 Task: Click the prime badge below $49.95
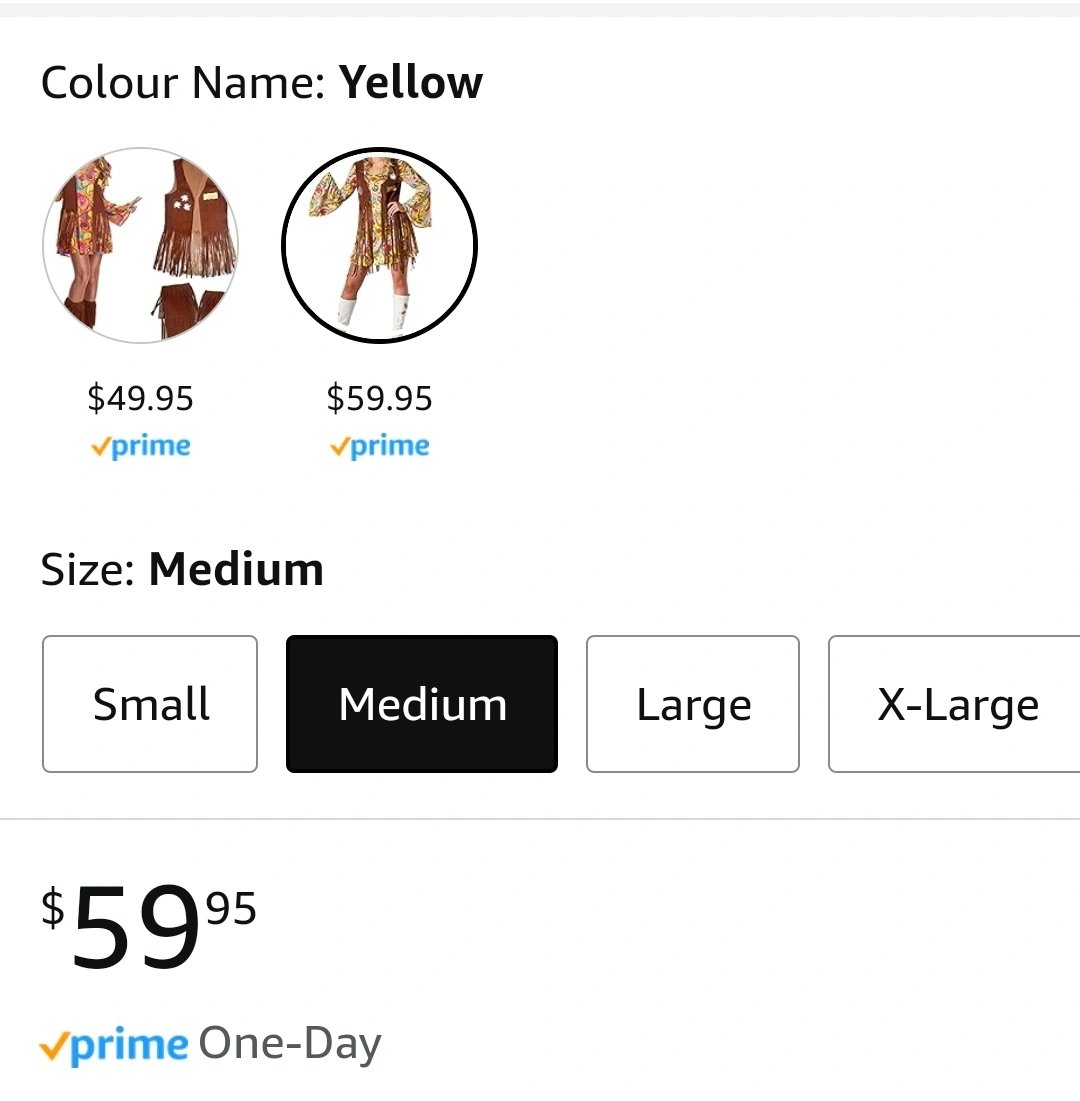140,446
